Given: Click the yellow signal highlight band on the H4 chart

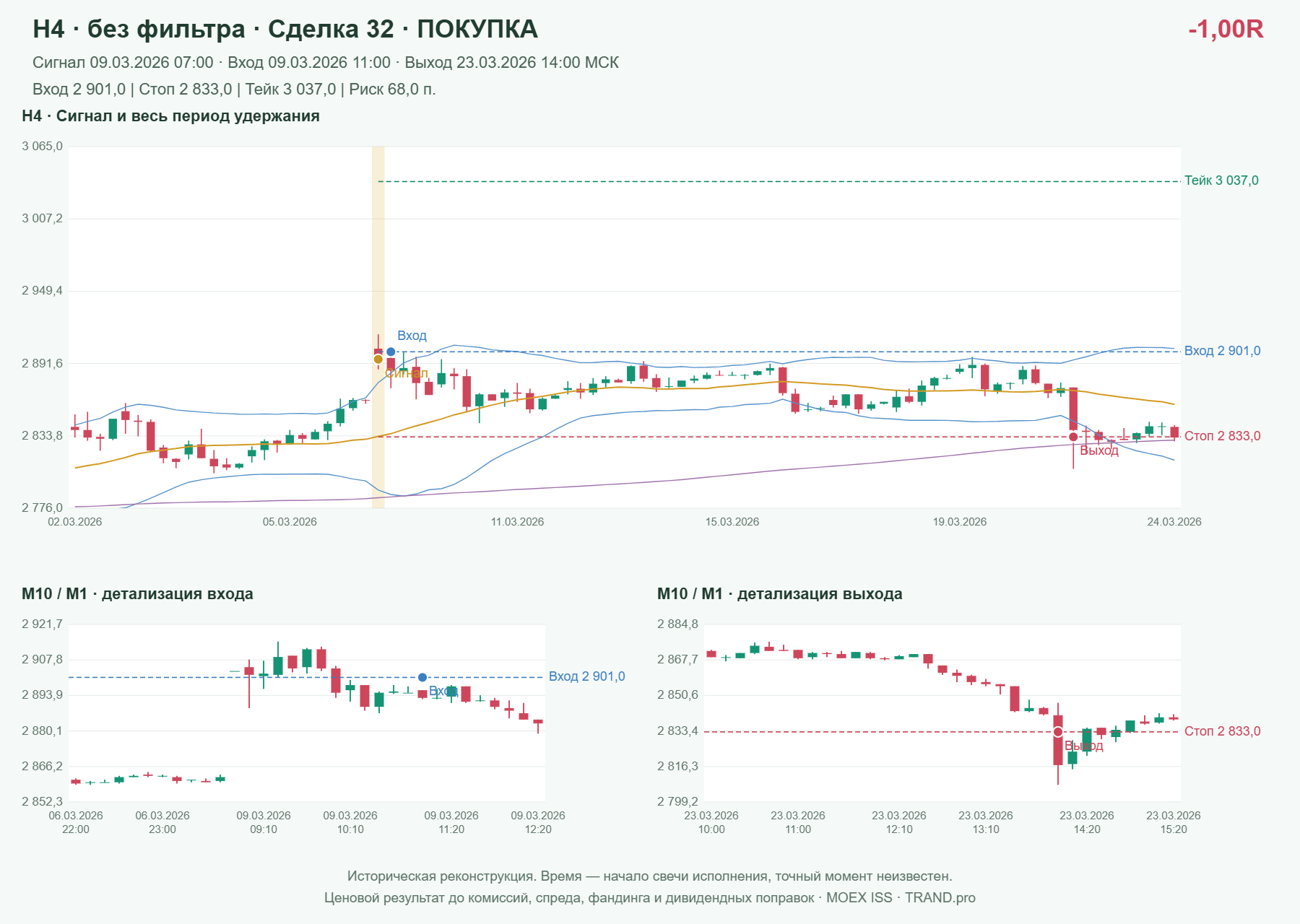Looking at the screenshot, I should pos(378,327).
